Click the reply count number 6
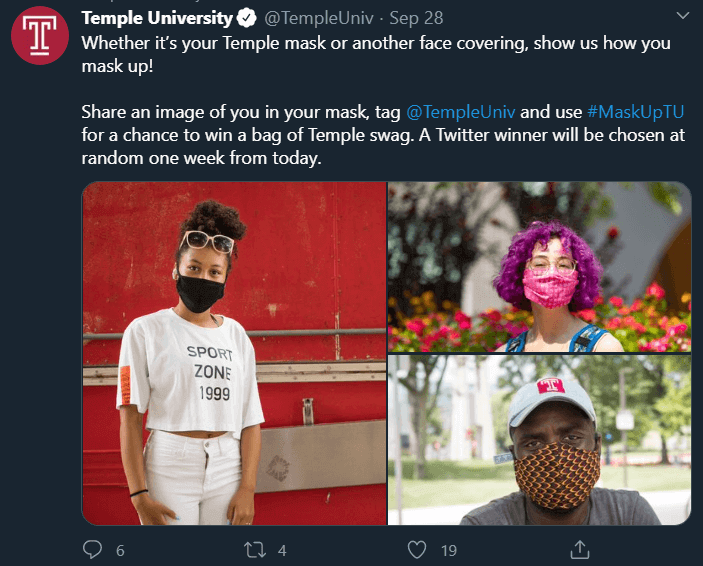703x566 pixels. [120, 550]
